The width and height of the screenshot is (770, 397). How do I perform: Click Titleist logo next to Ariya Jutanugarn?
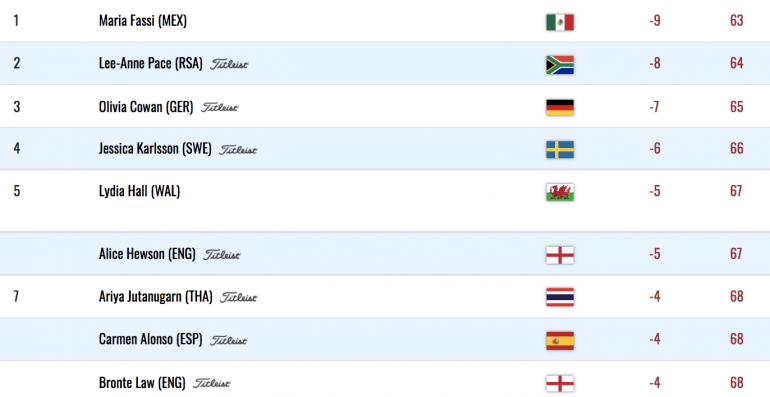pos(239,297)
